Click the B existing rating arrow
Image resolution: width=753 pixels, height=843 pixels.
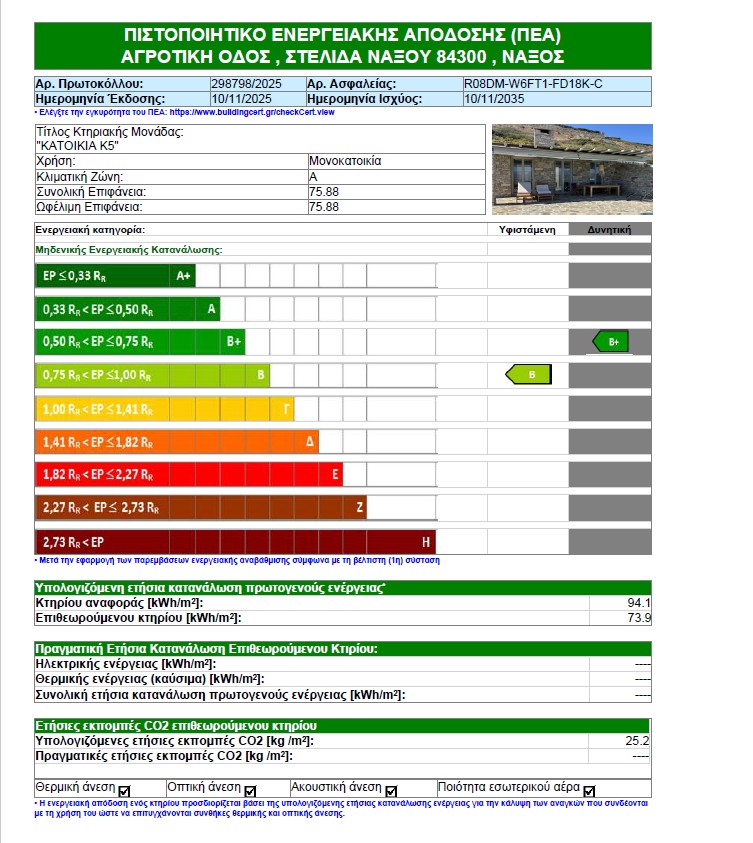click(x=529, y=375)
